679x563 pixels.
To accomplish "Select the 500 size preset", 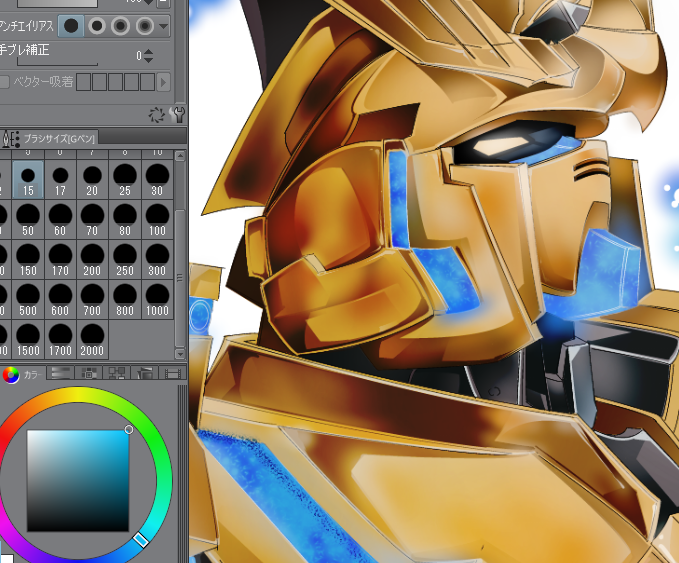I will (28, 299).
